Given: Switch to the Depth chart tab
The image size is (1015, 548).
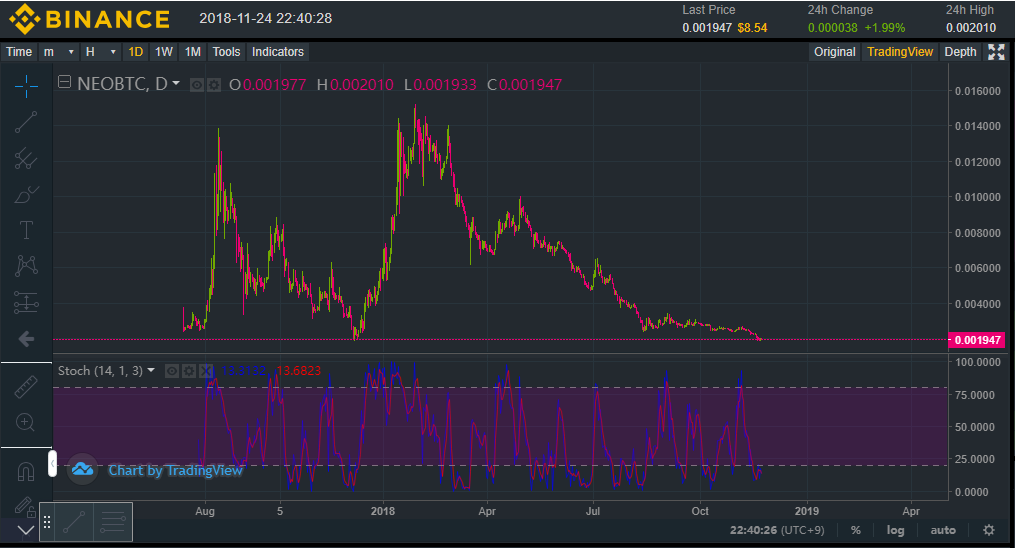Looking at the screenshot, I should [960, 52].
